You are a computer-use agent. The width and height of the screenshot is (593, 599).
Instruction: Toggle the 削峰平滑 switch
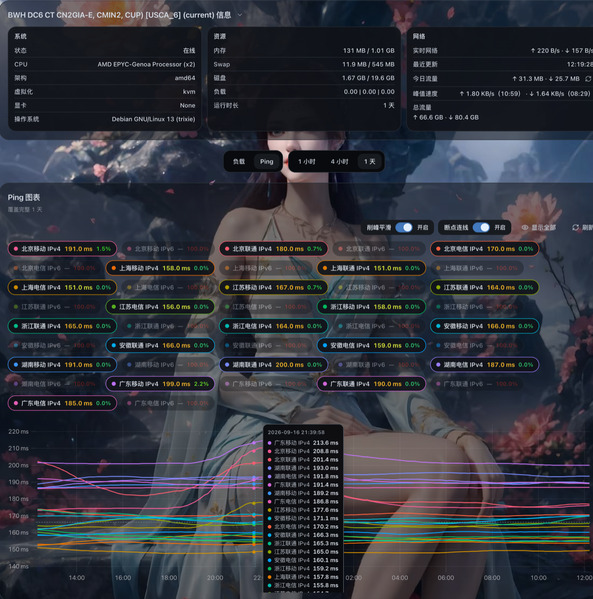(404, 228)
